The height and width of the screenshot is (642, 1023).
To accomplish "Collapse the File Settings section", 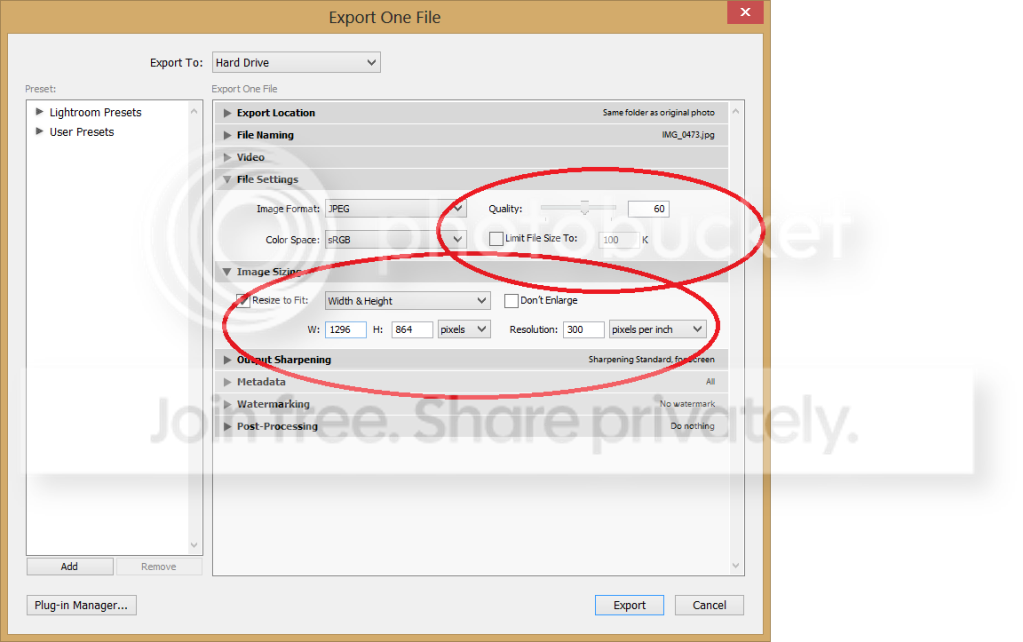I will 228,180.
